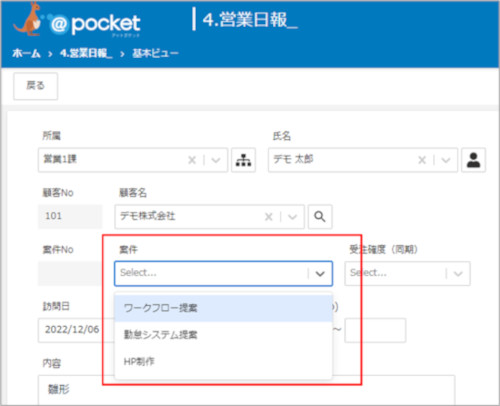The height and width of the screenshot is (406, 500).
Task: Click the organization chart icon beside 所属
Action: click(243, 160)
